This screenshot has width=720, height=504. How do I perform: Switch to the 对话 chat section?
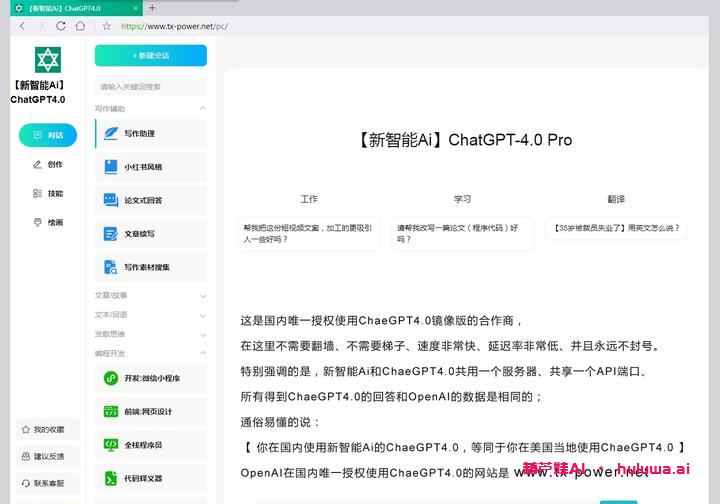(x=48, y=135)
